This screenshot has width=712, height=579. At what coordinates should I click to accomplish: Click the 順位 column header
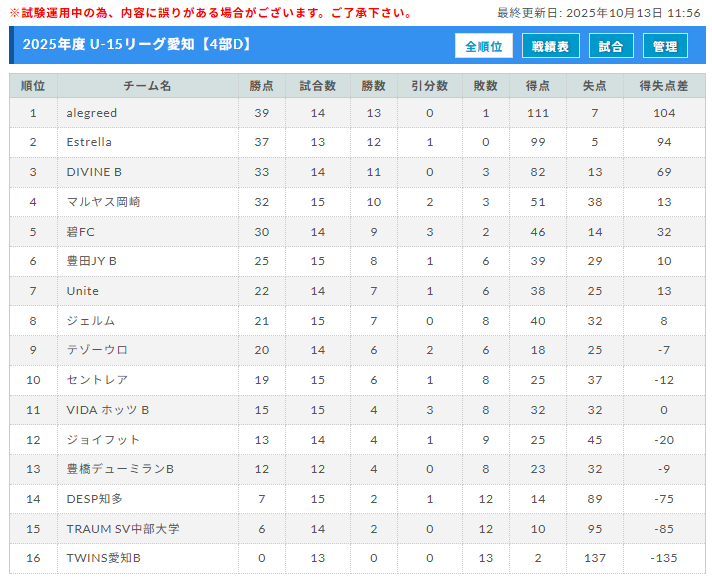(33, 86)
